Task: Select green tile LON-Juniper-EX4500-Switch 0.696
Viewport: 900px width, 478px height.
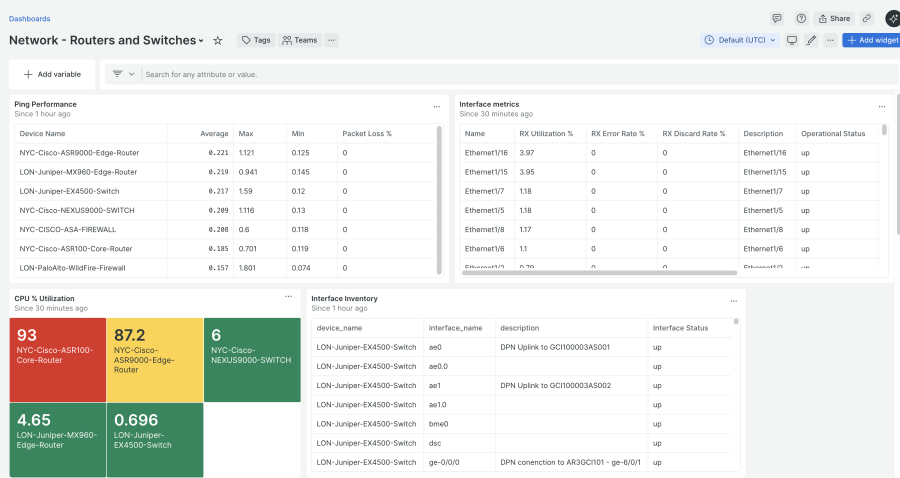Action: tap(155, 440)
